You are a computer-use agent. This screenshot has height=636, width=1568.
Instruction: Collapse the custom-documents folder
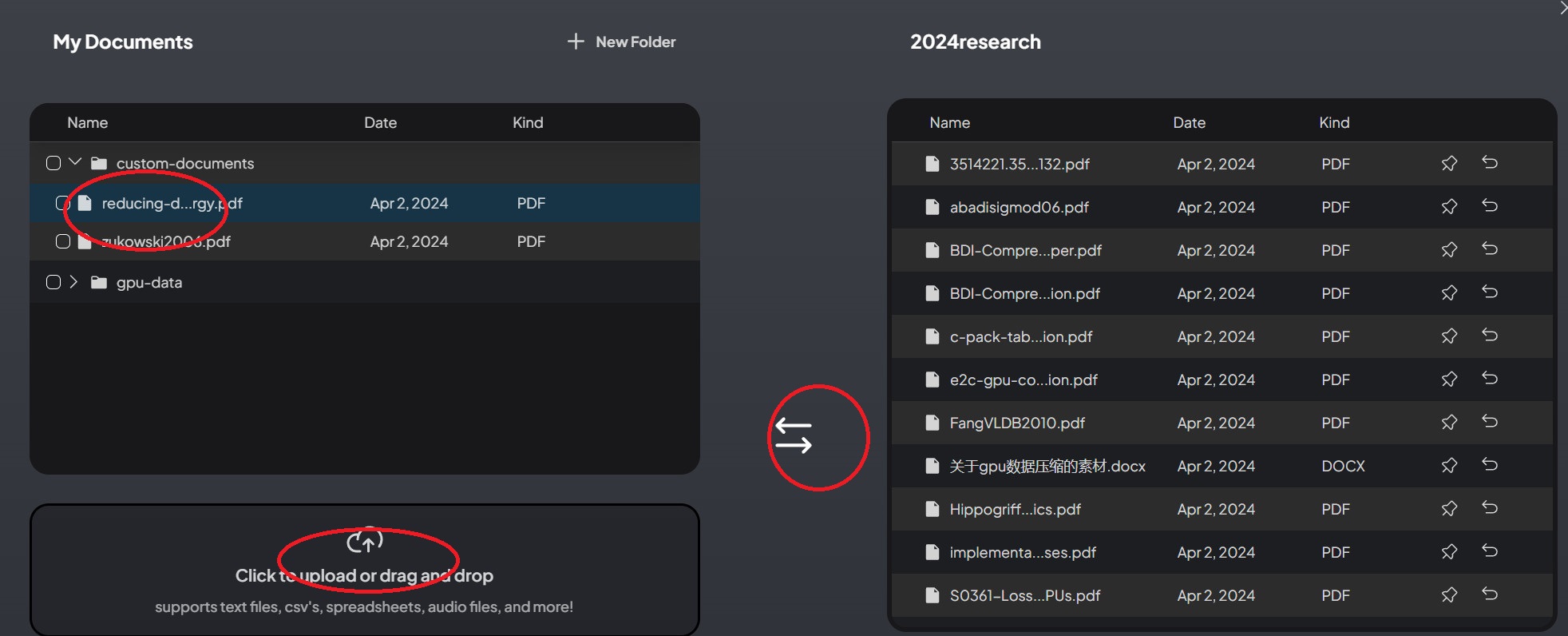pyautogui.click(x=75, y=162)
